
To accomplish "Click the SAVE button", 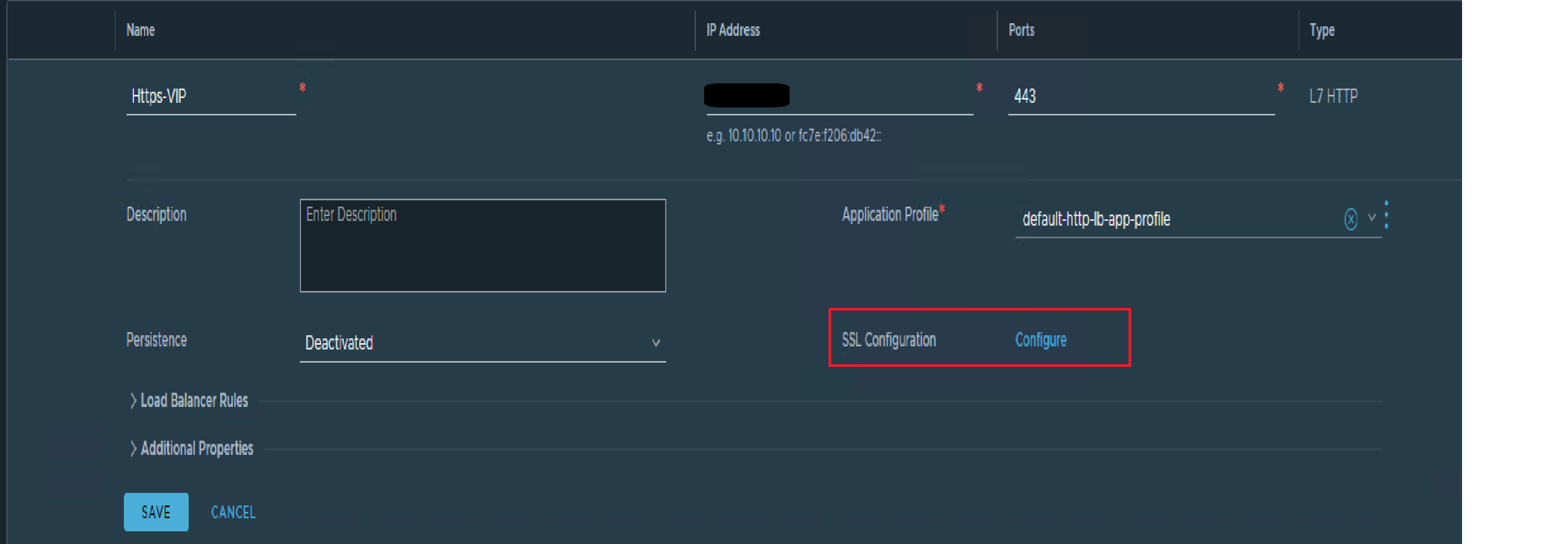I will (156, 512).
